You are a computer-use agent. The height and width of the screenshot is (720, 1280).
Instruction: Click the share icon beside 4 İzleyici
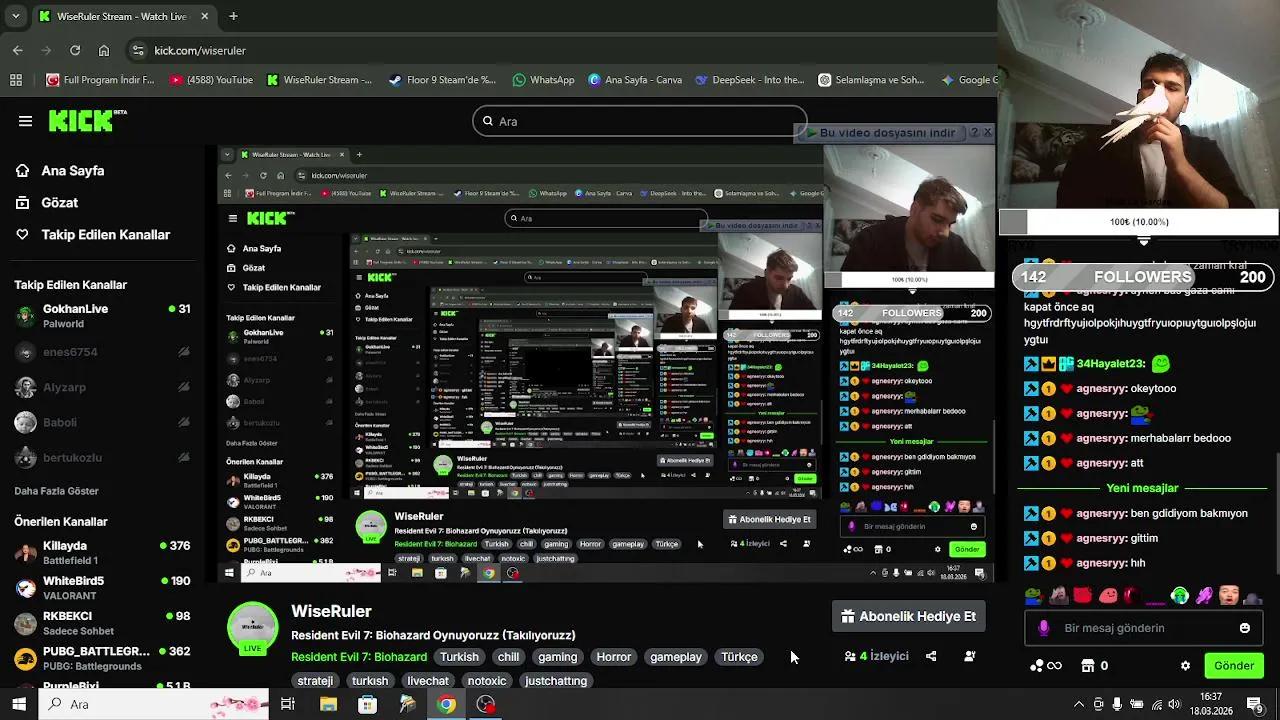coord(931,657)
